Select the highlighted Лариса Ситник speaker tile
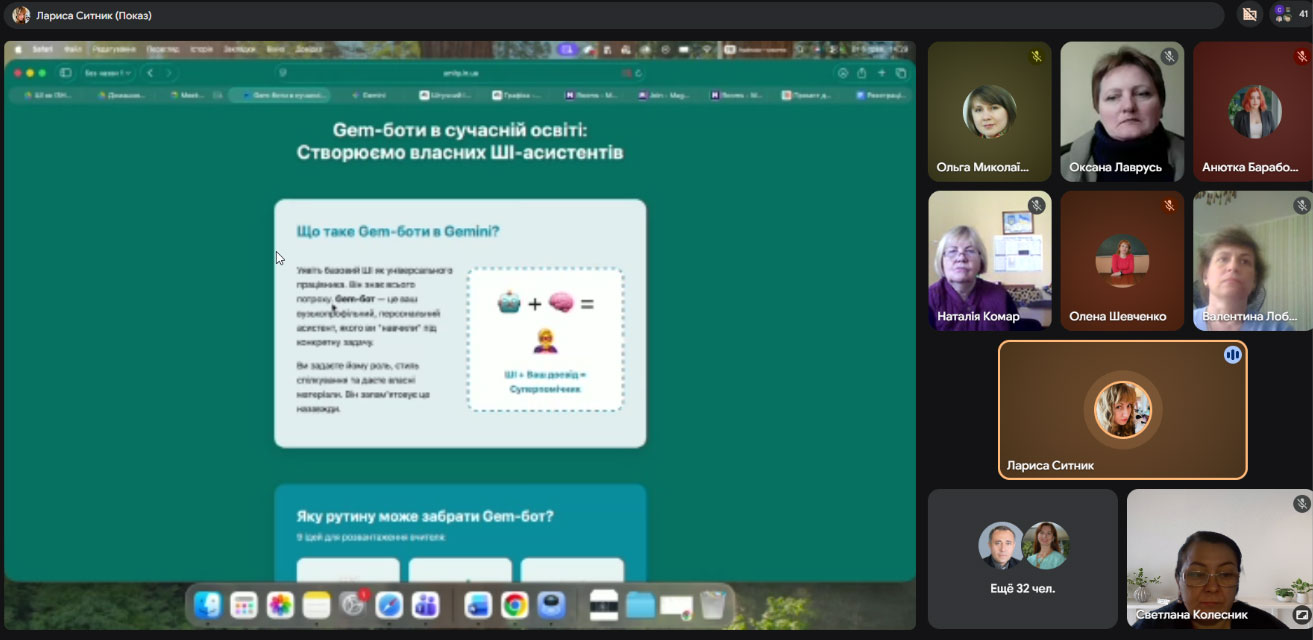The height and width of the screenshot is (640, 1313). (1122, 410)
